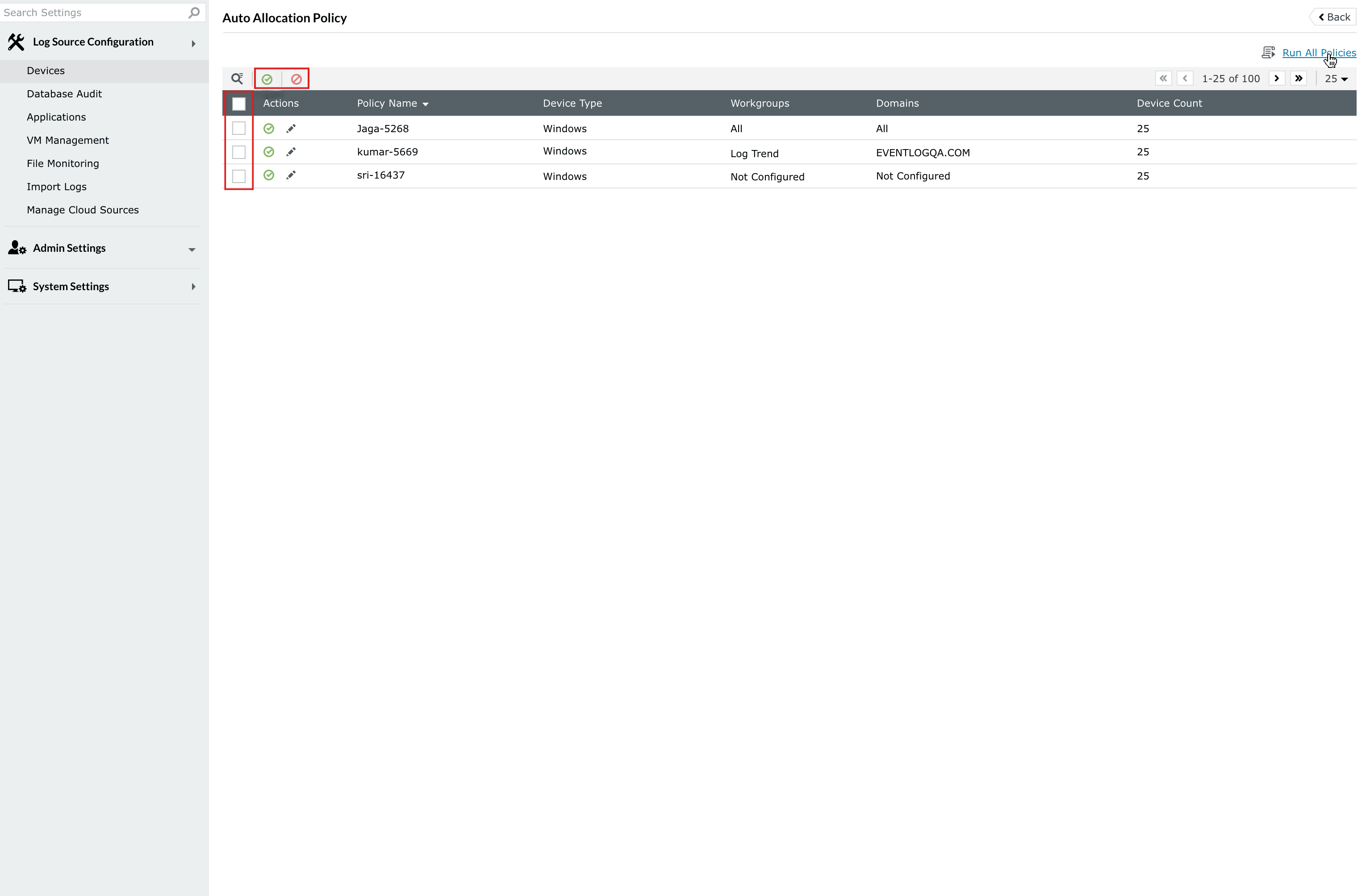Viewport: 1370px width, 896px height.
Task: Open the Manage Cloud Sources section
Action: pos(82,209)
